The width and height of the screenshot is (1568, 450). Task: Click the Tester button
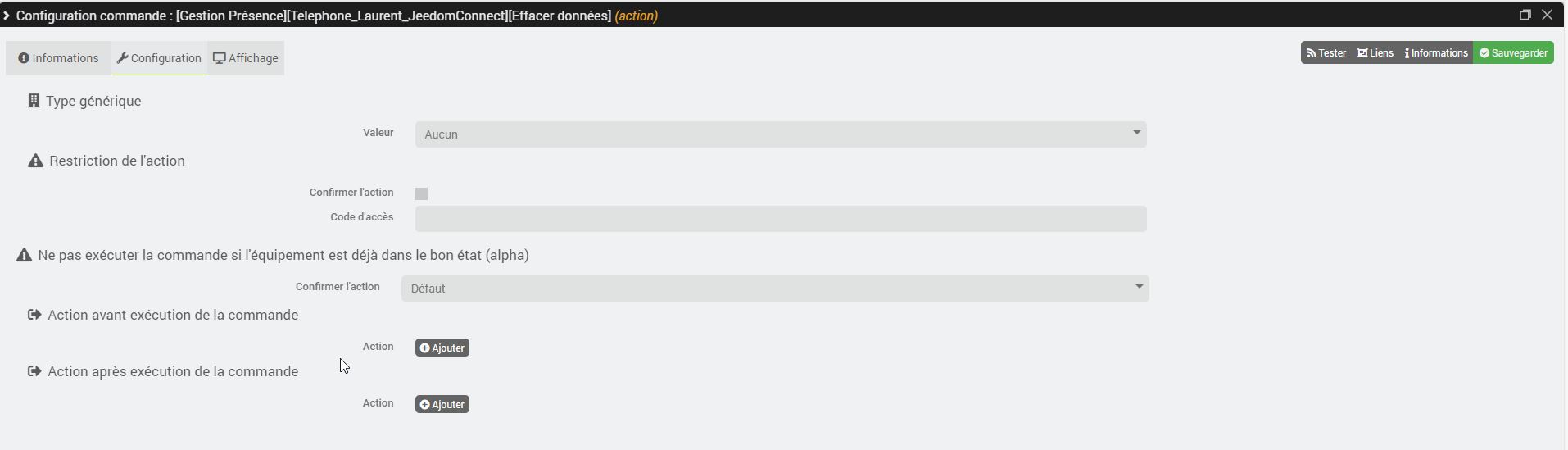[1326, 53]
